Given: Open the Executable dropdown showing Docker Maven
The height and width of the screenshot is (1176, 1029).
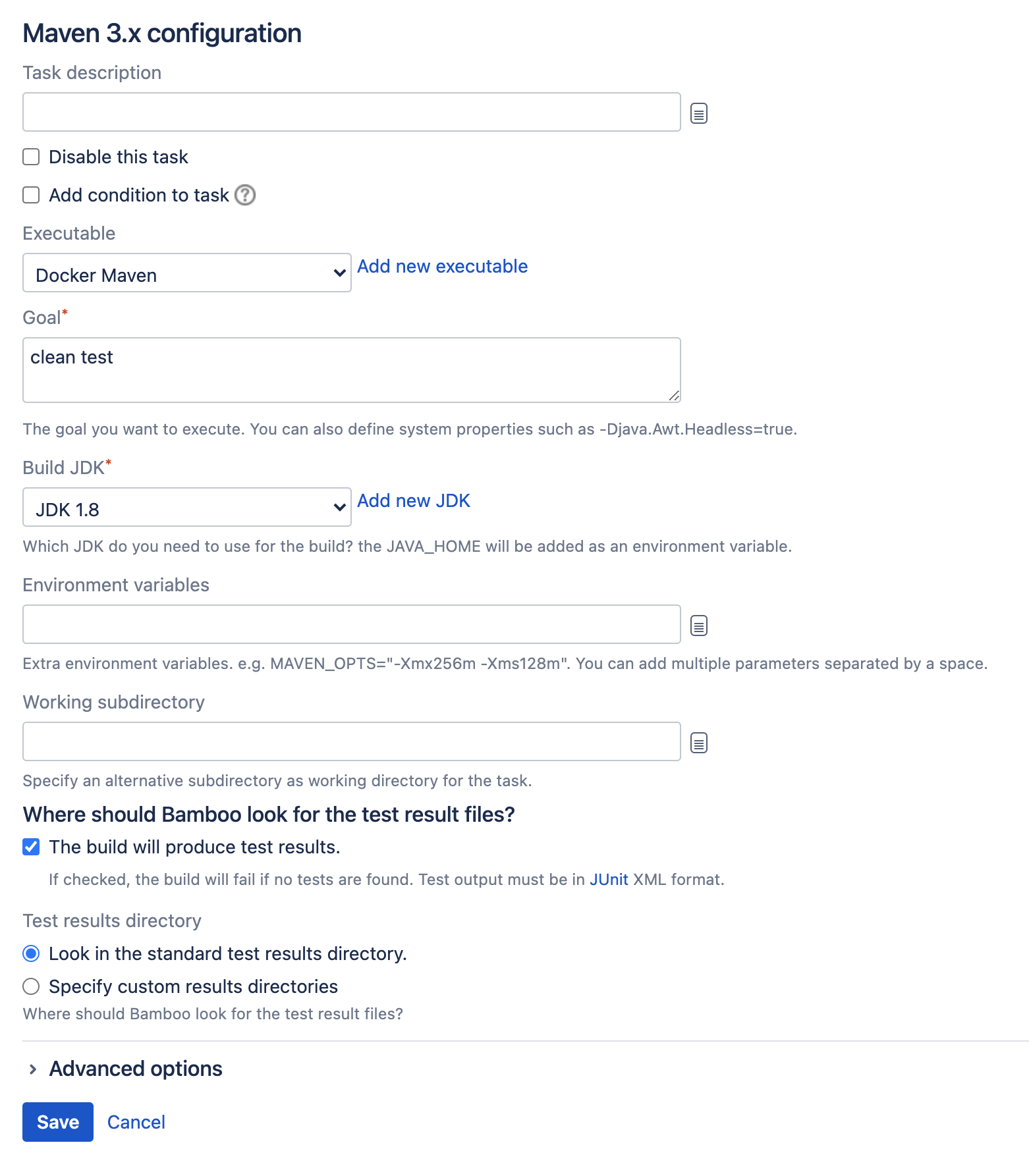Looking at the screenshot, I should click(x=187, y=273).
